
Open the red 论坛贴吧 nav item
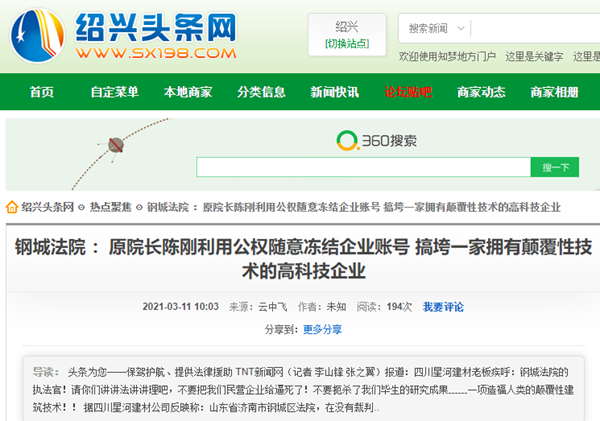pyautogui.click(x=408, y=92)
